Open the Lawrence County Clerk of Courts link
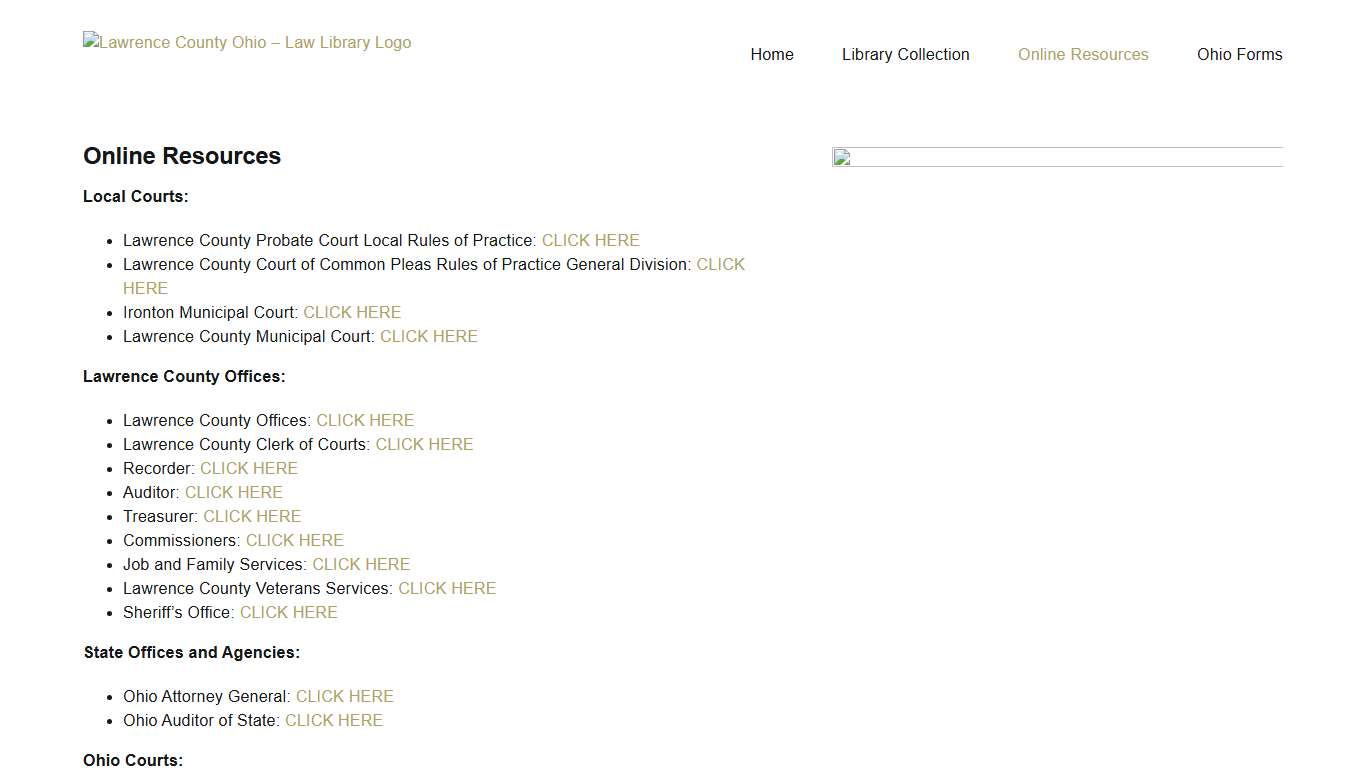Viewport: 1366px width, 768px height. [x=424, y=444]
